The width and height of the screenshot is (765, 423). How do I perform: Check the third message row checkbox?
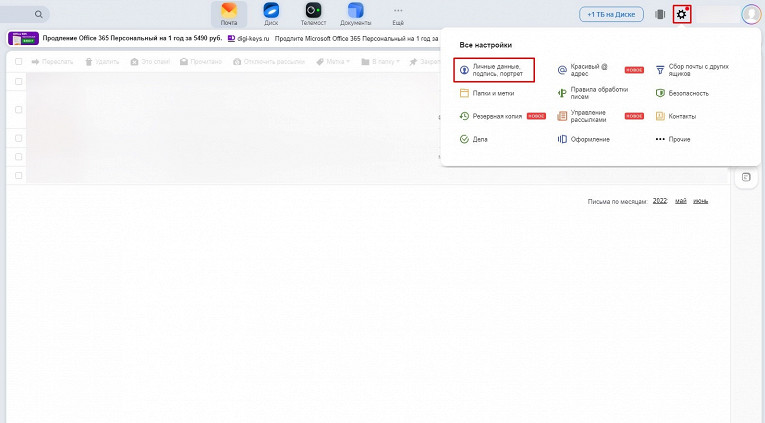point(19,138)
